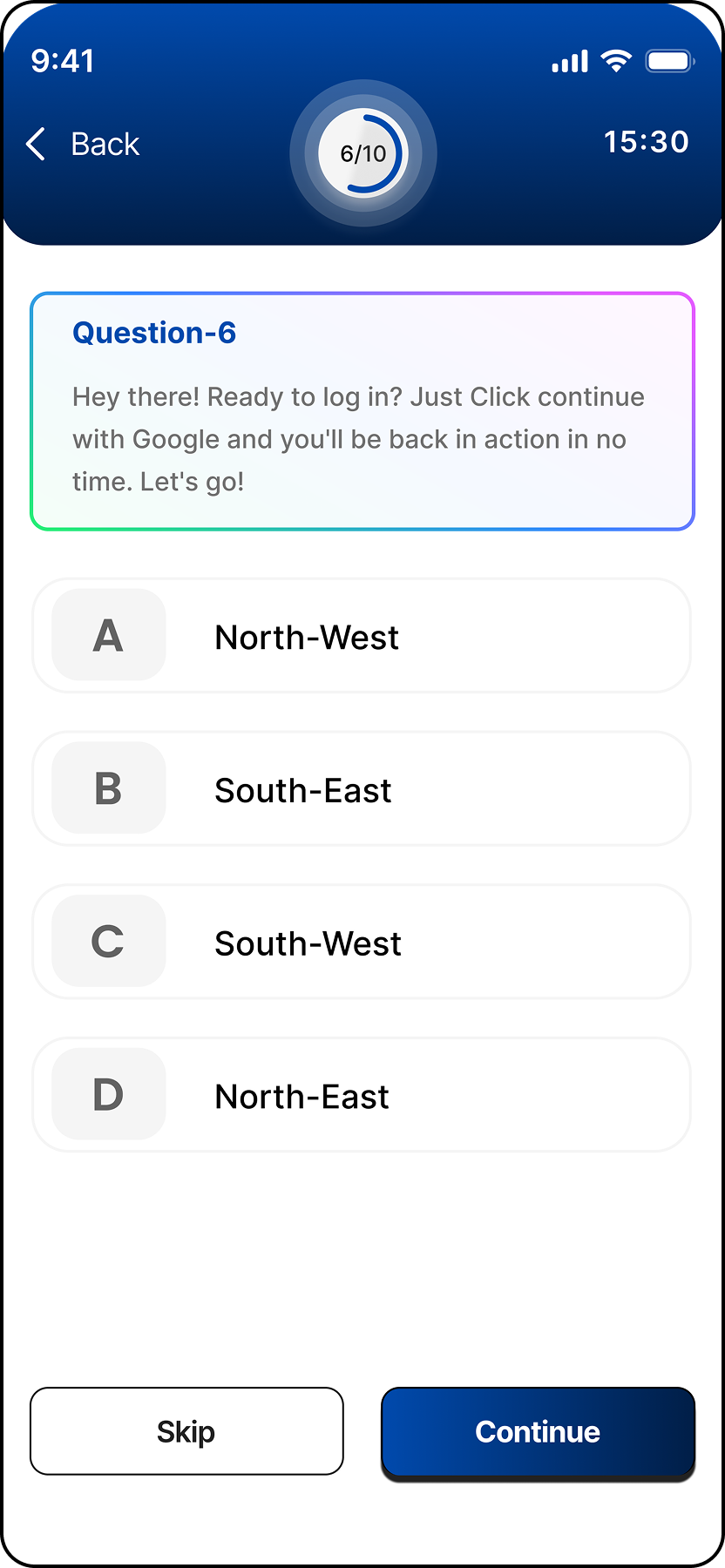Tap the 15:30 countdown timer
The image size is (725, 1568).
pyautogui.click(x=646, y=142)
